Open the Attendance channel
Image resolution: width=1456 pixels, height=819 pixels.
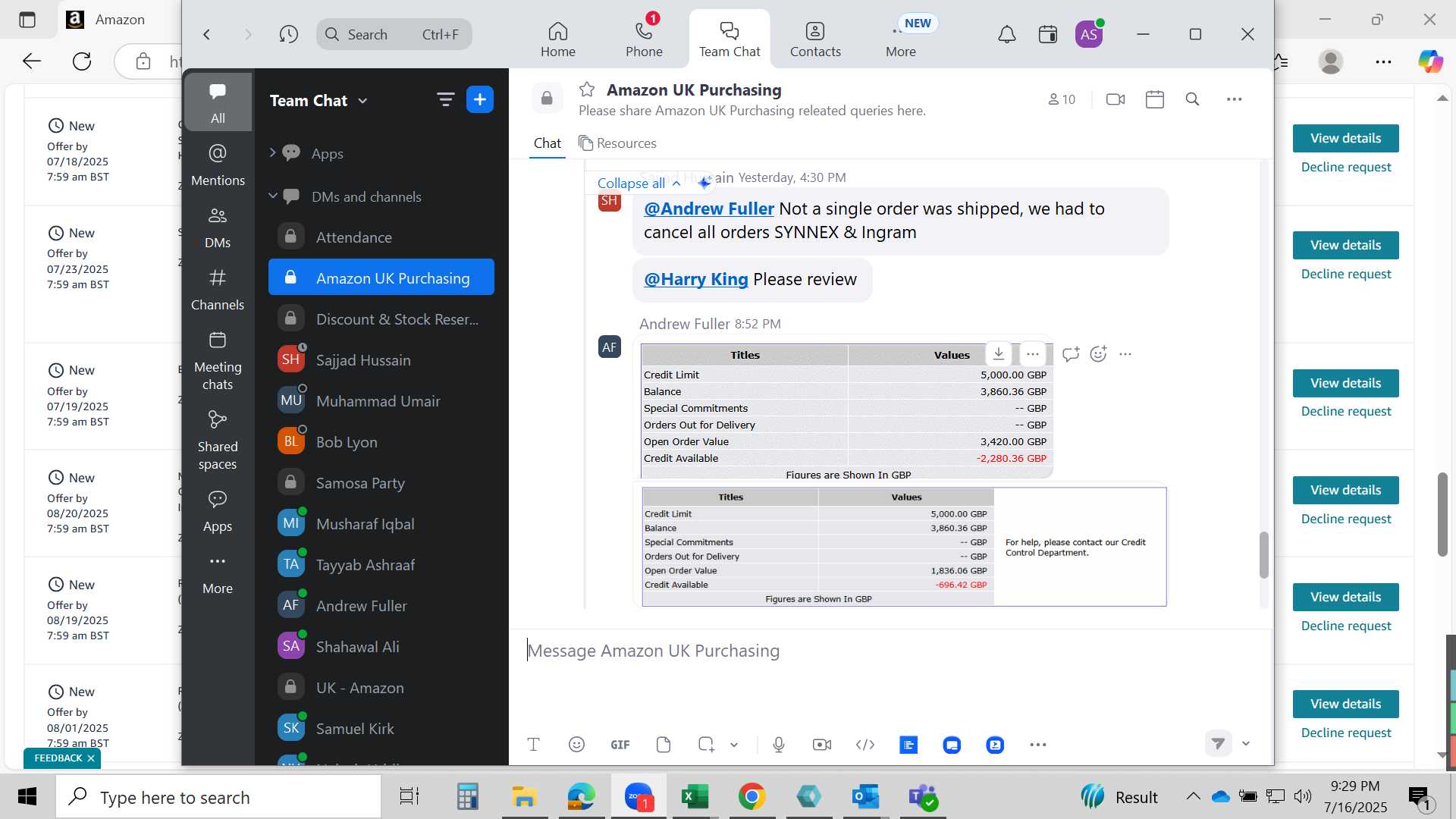pyautogui.click(x=381, y=237)
